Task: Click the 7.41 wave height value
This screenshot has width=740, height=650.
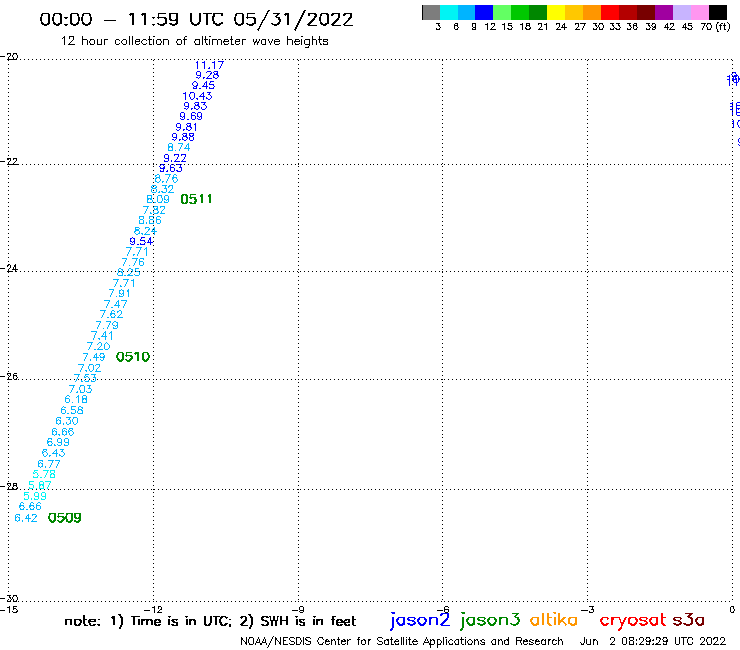Action: click(x=102, y=336)
